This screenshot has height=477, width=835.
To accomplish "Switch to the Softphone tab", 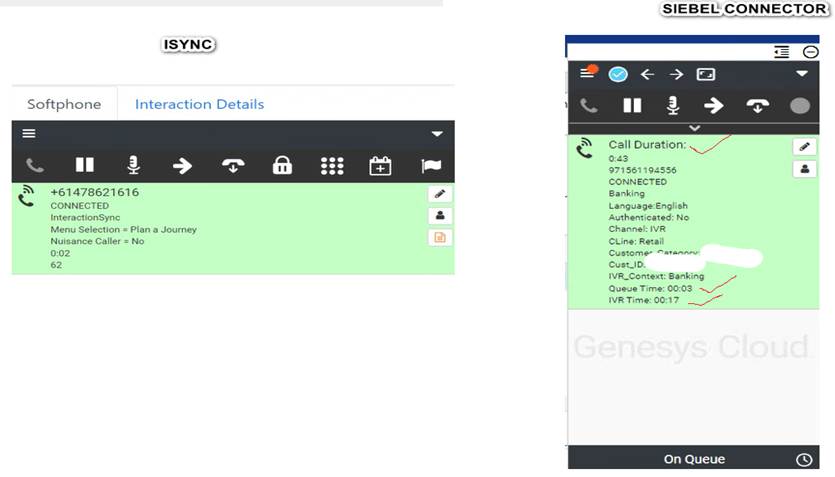I will click(64, 104).
